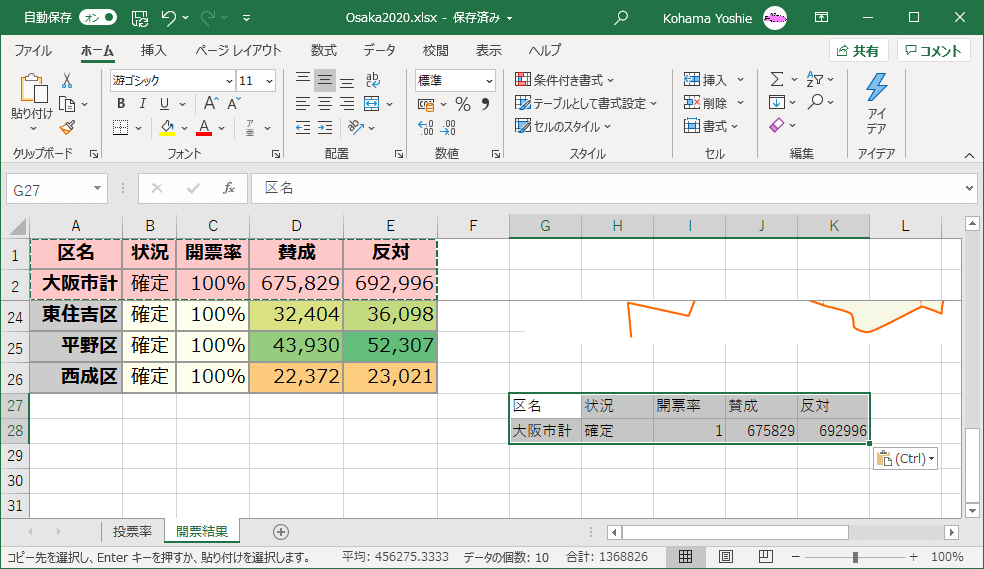Toggle align right
984x569 pixels.
[347, 104]
